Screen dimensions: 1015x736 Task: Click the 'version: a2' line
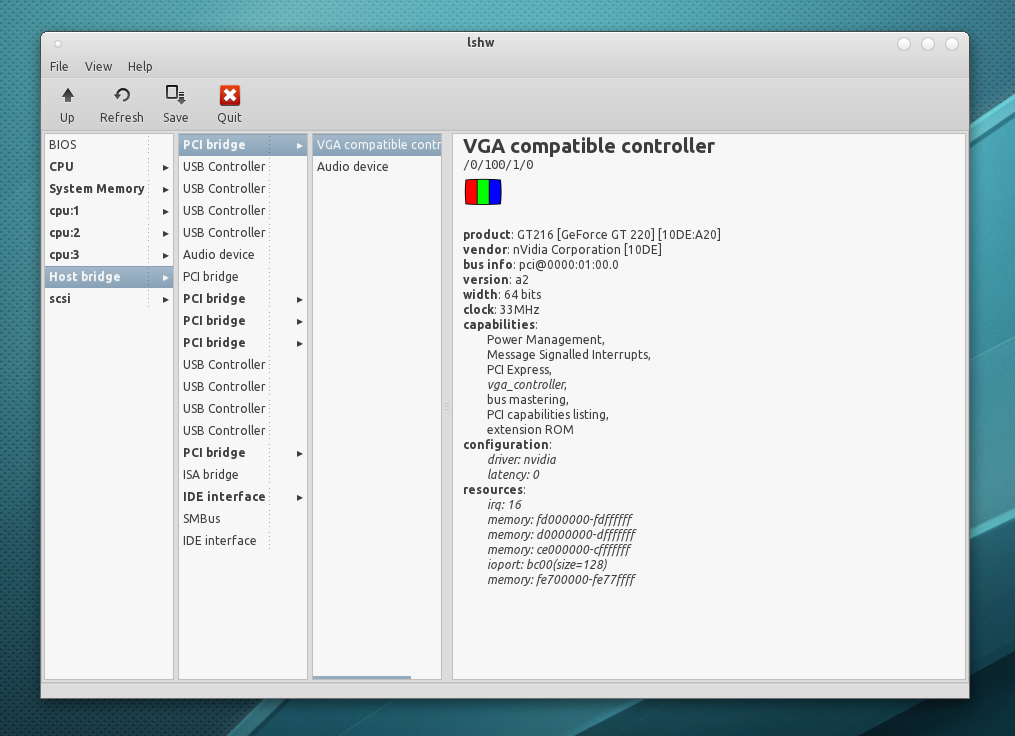tap(496, 280)
